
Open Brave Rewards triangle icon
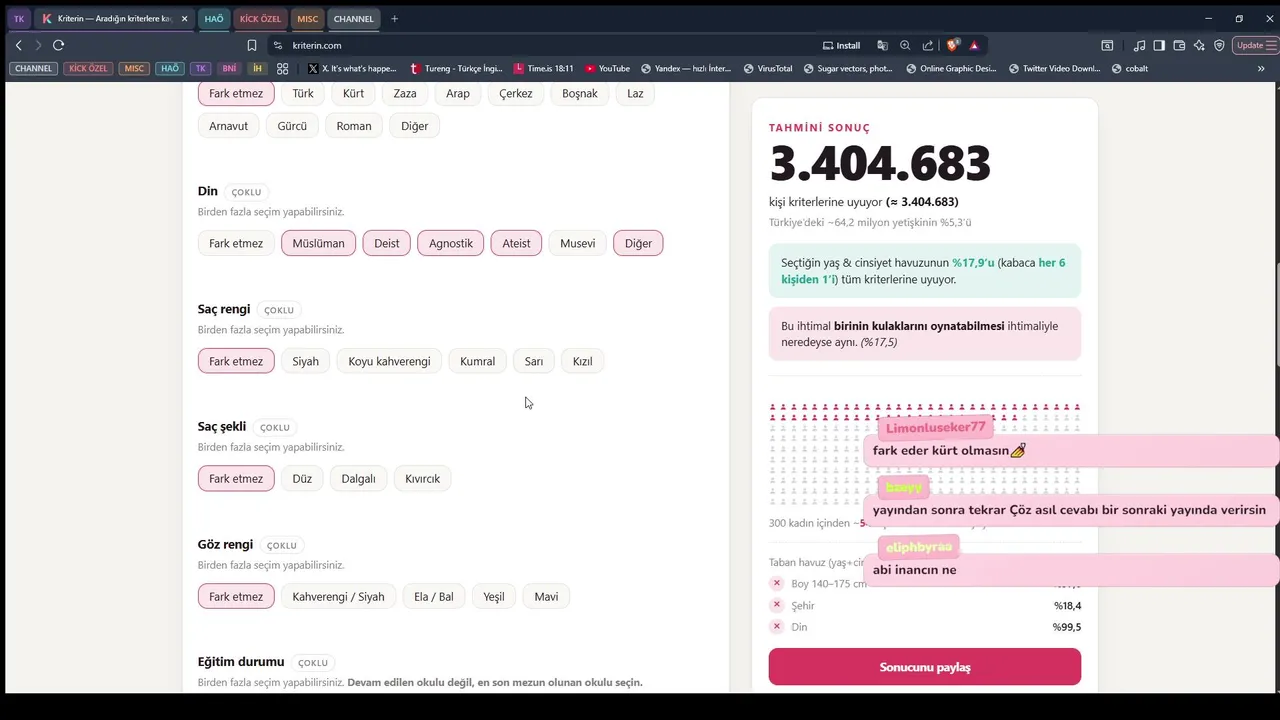coord(974,45)
